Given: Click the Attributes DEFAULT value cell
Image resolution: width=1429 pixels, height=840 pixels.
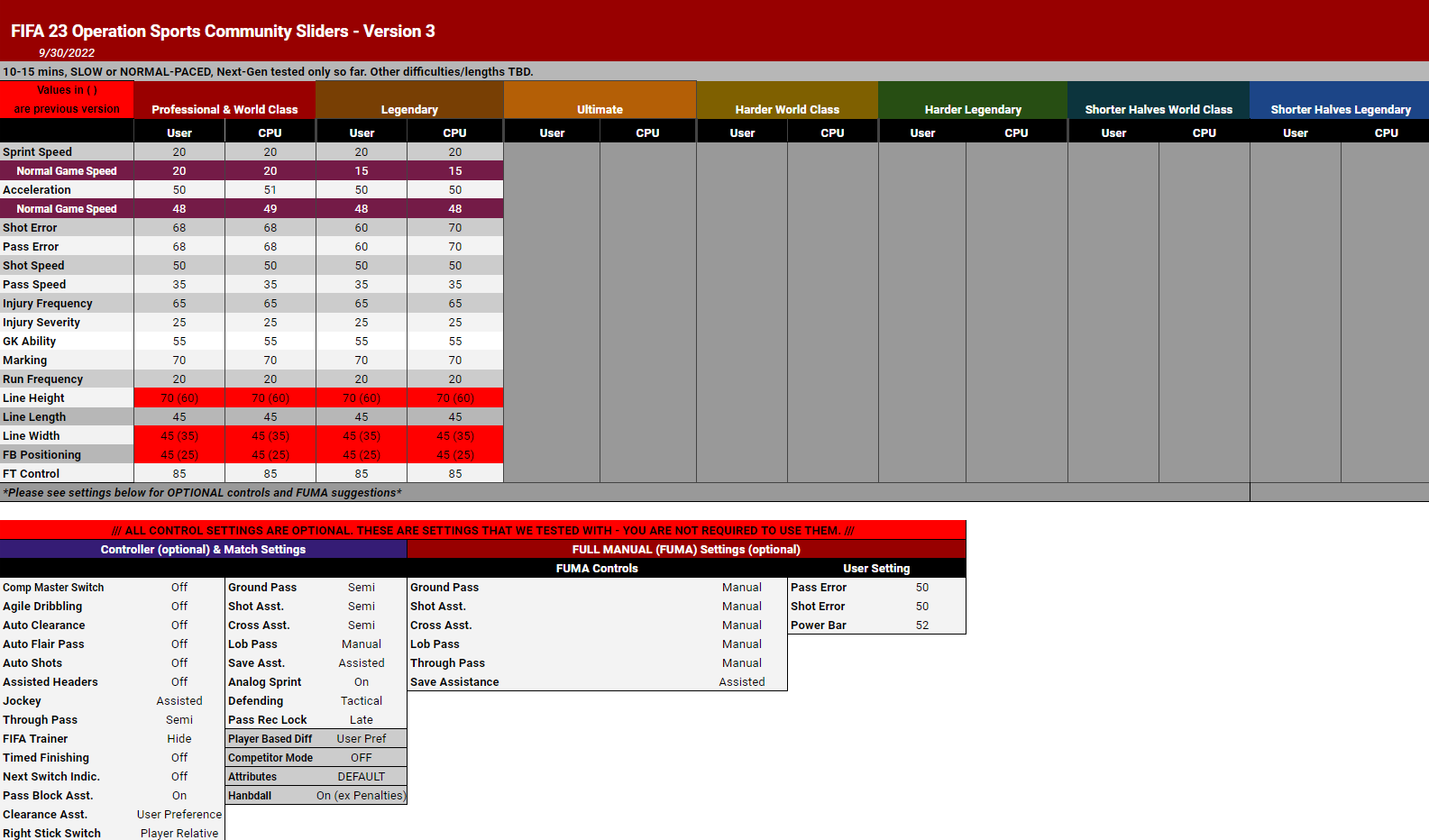Looking at the screenshot, I should point(361,777).
